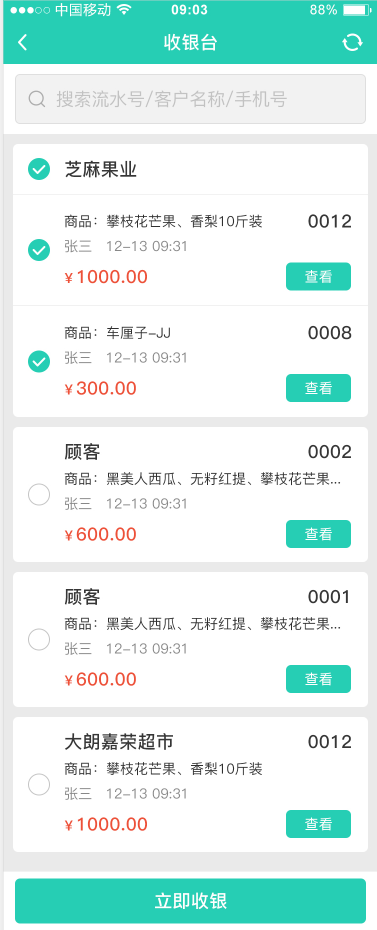Uncheck the 芝麻果业 group checkbox
This screenshot has height=930, width=377.
39,170
